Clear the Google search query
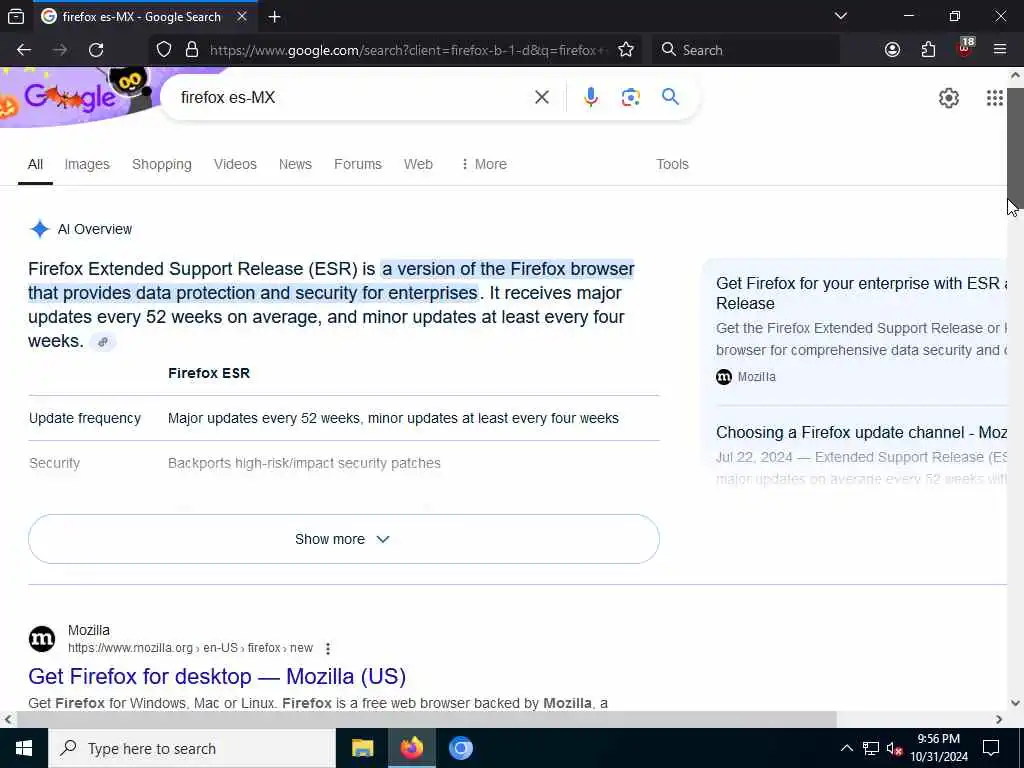The width and height of the screenshot is (1024, 768). [x=541, y=97]
